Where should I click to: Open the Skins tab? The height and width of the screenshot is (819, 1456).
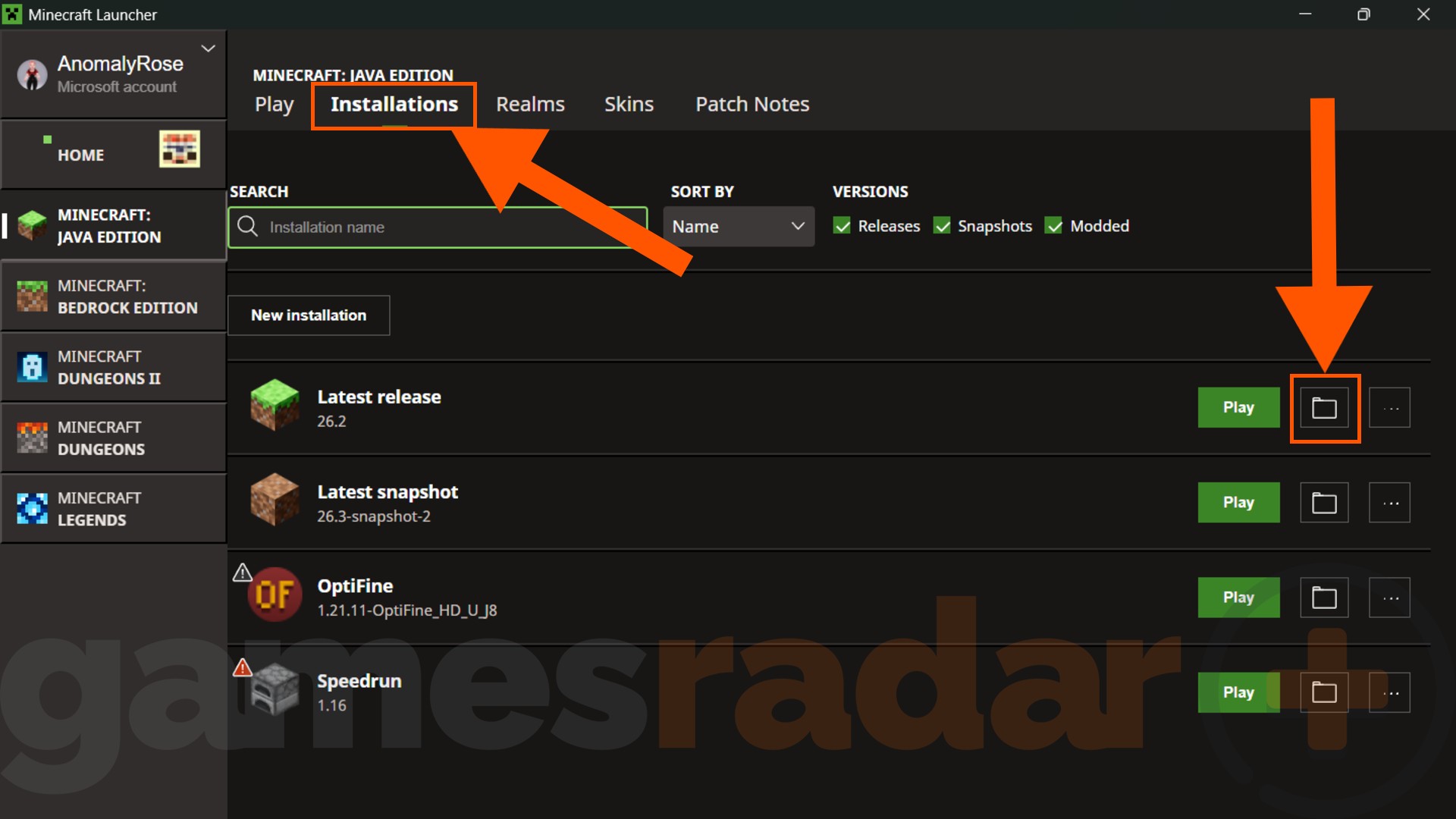pyautogui.click(x=629, y=105)
